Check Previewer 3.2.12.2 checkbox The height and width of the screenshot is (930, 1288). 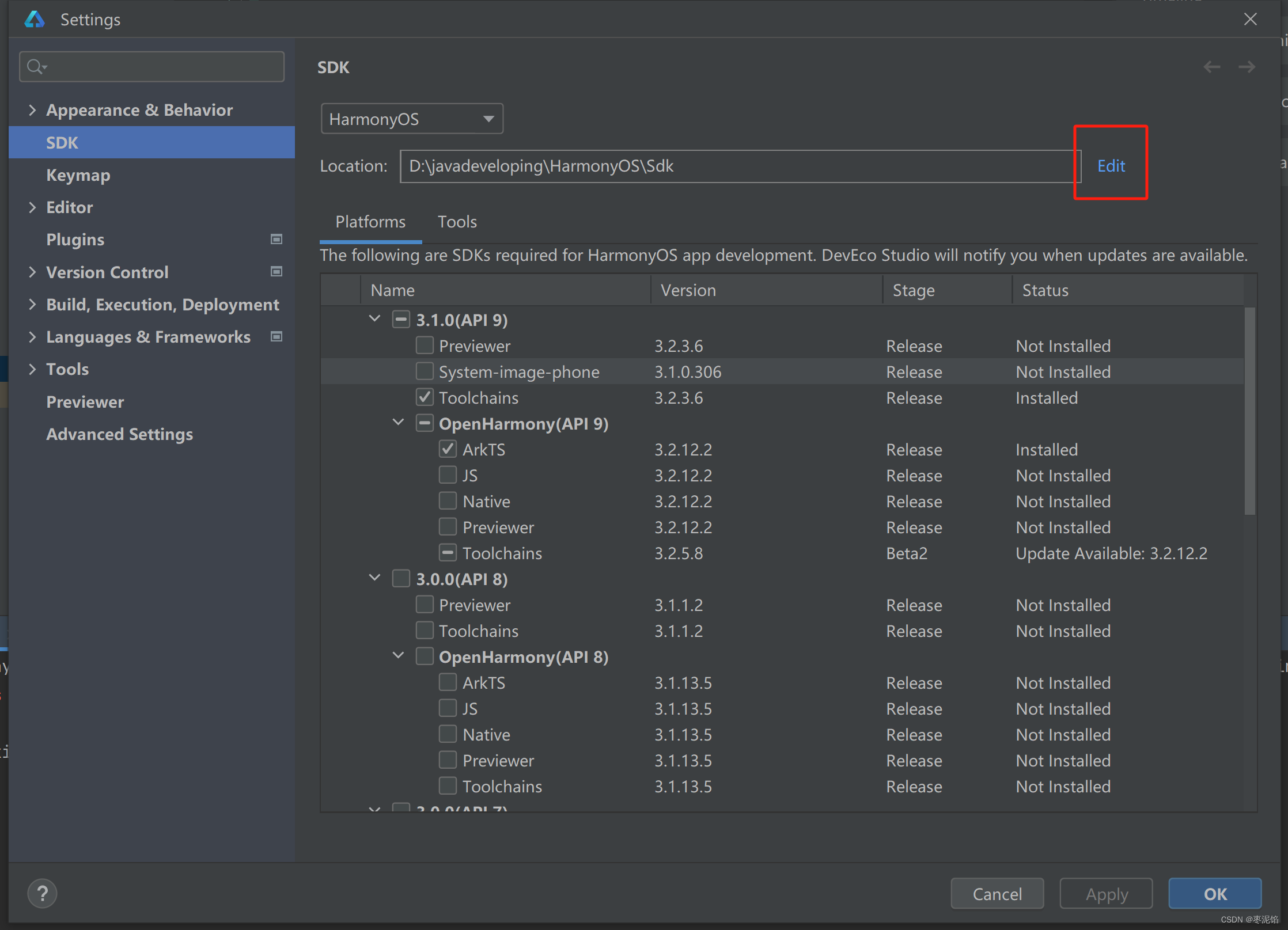coord(448,526)
